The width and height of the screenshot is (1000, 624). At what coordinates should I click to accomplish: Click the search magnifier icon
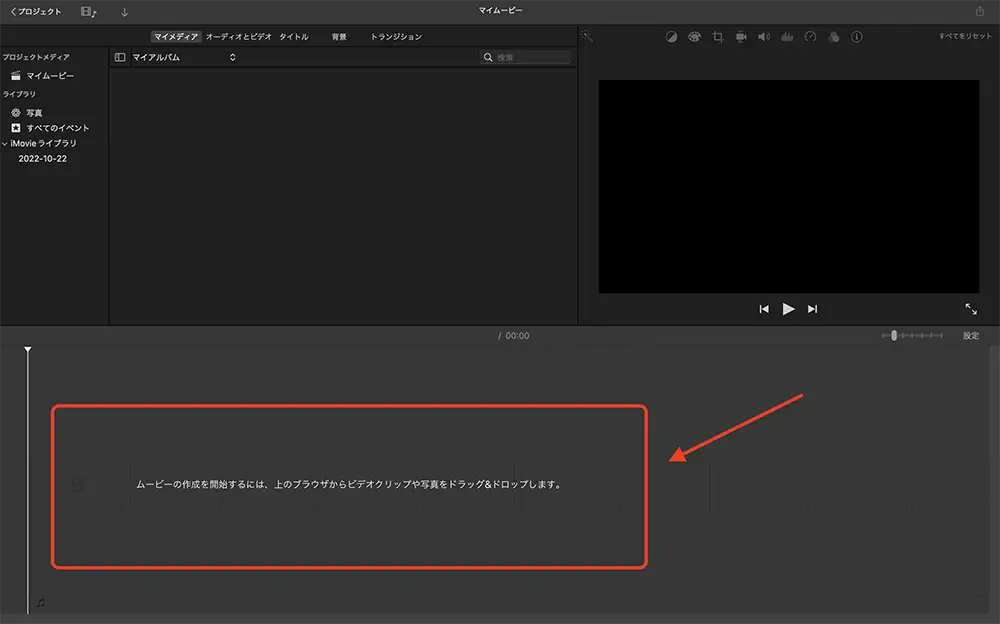pyautogui.click(x=488, y=57)
